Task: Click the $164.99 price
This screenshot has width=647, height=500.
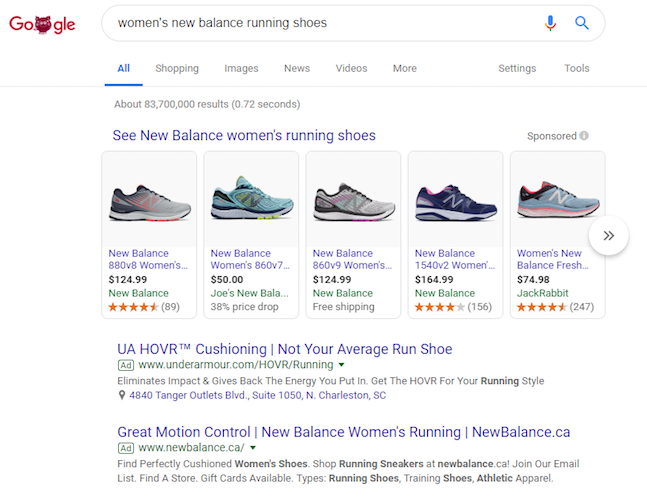Action: [x=434, y=280]
